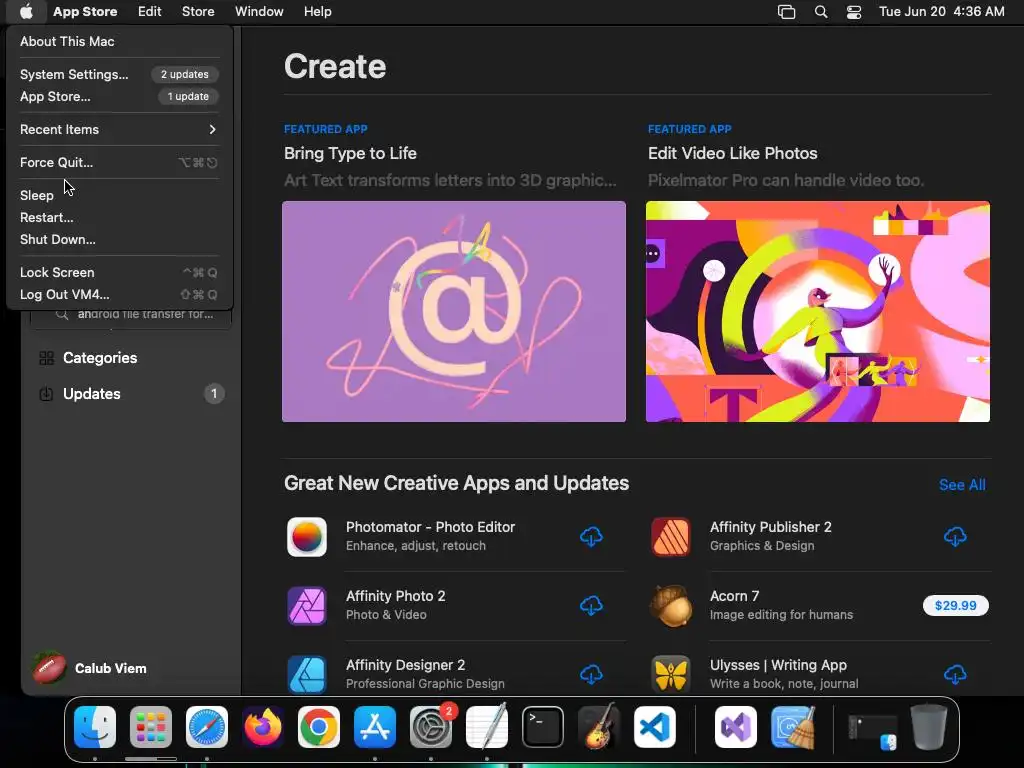Choose Sleep from the Apple menu
Screen dimensions: 1024x768
(x=119, y=195)
